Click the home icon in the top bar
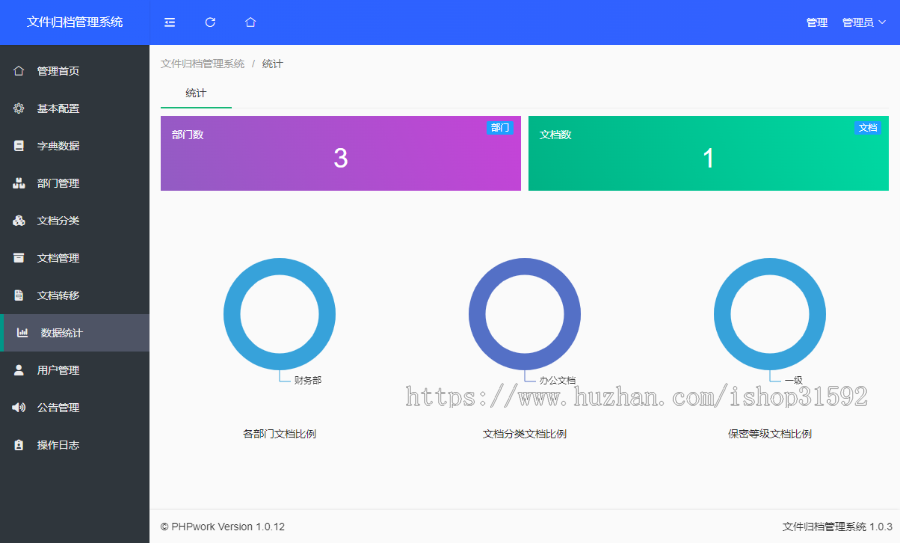The height and width of the screenshot is (543, 900). 250,22
